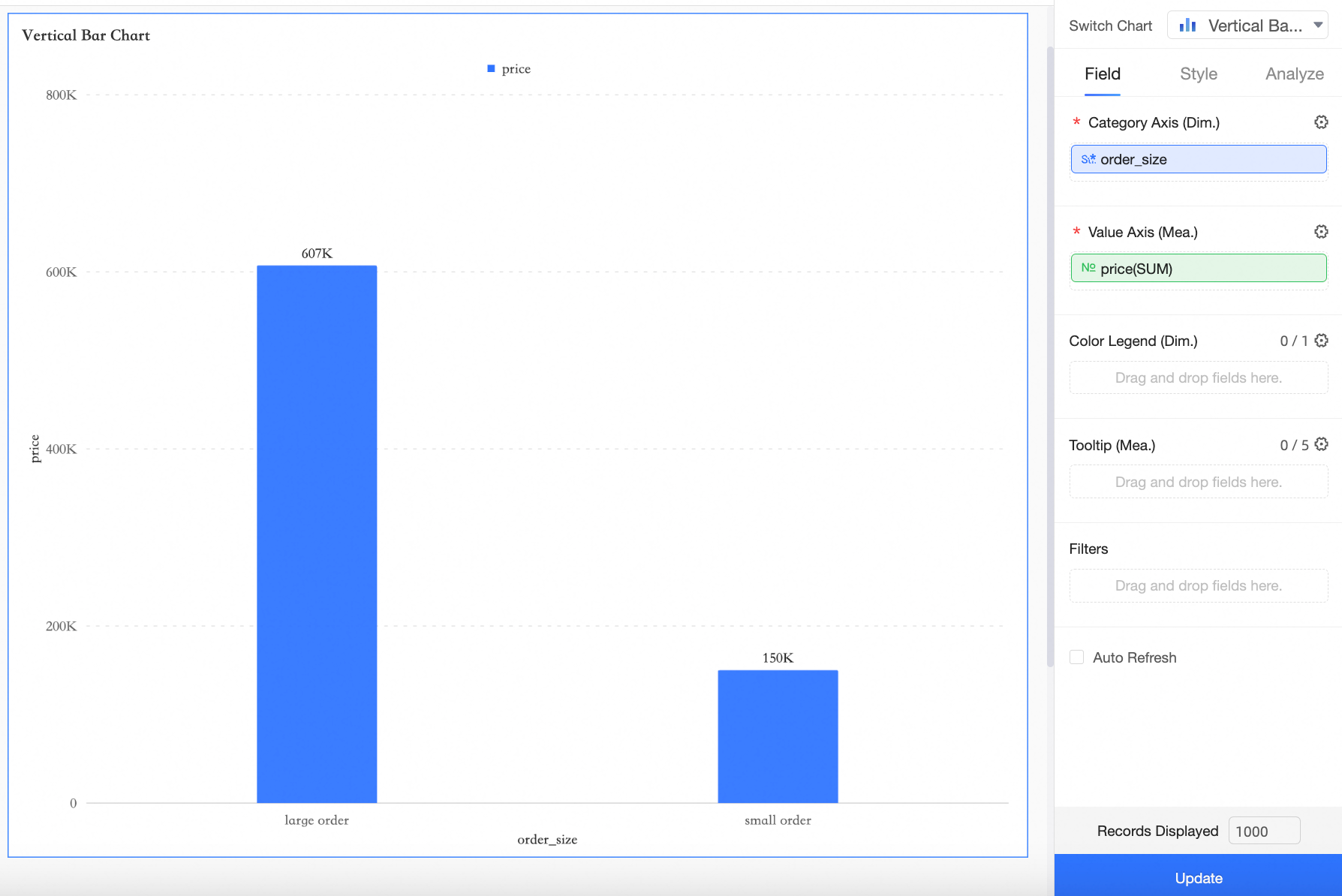Click the Color Legend drop zone

[x=1198, y=377]
